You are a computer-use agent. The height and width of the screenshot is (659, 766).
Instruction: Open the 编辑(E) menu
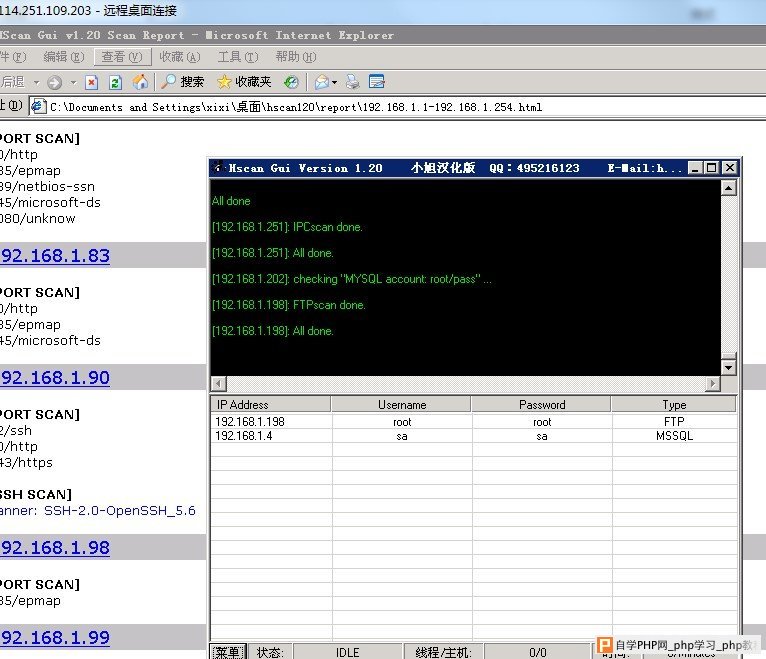point(64,57)
